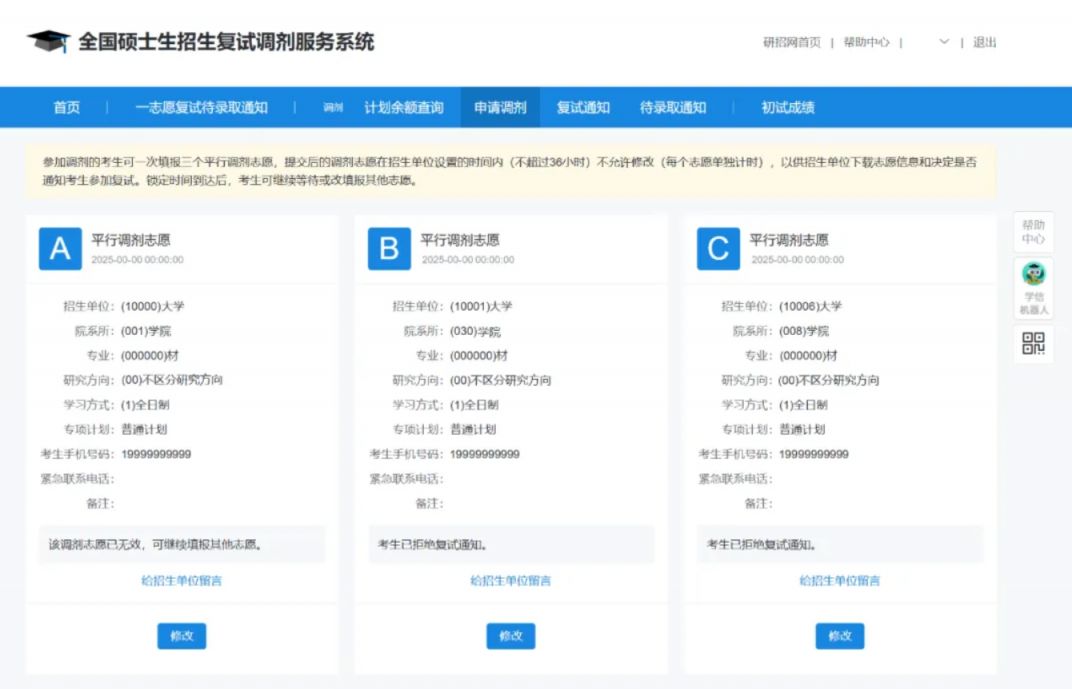Click the 调剂 label in navigation bar

pyautogui.click(x=333, y=107)
